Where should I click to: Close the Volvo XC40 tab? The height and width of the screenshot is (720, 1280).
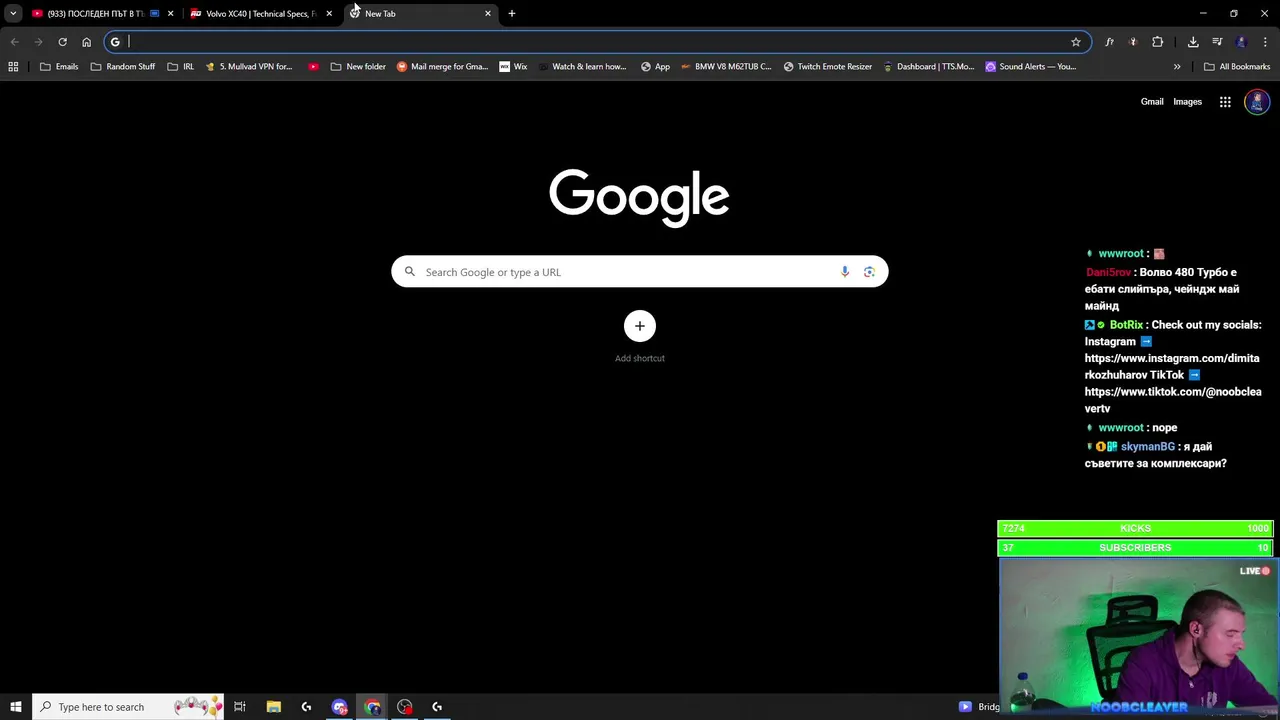point(329,14)
